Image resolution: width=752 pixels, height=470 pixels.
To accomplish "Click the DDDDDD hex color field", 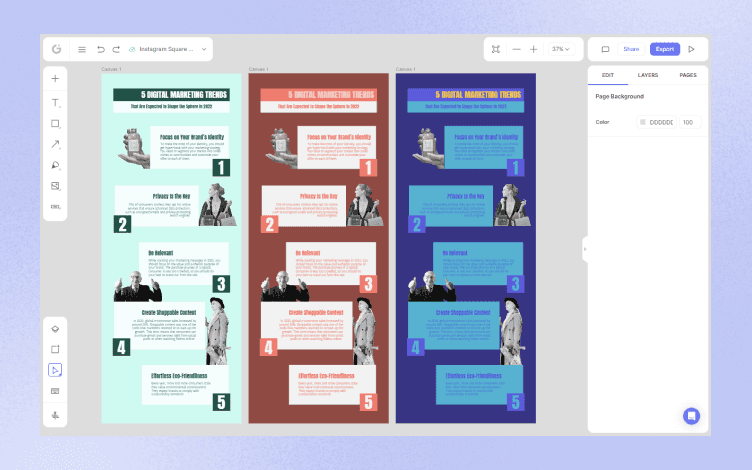I will (x=661, y=122).
